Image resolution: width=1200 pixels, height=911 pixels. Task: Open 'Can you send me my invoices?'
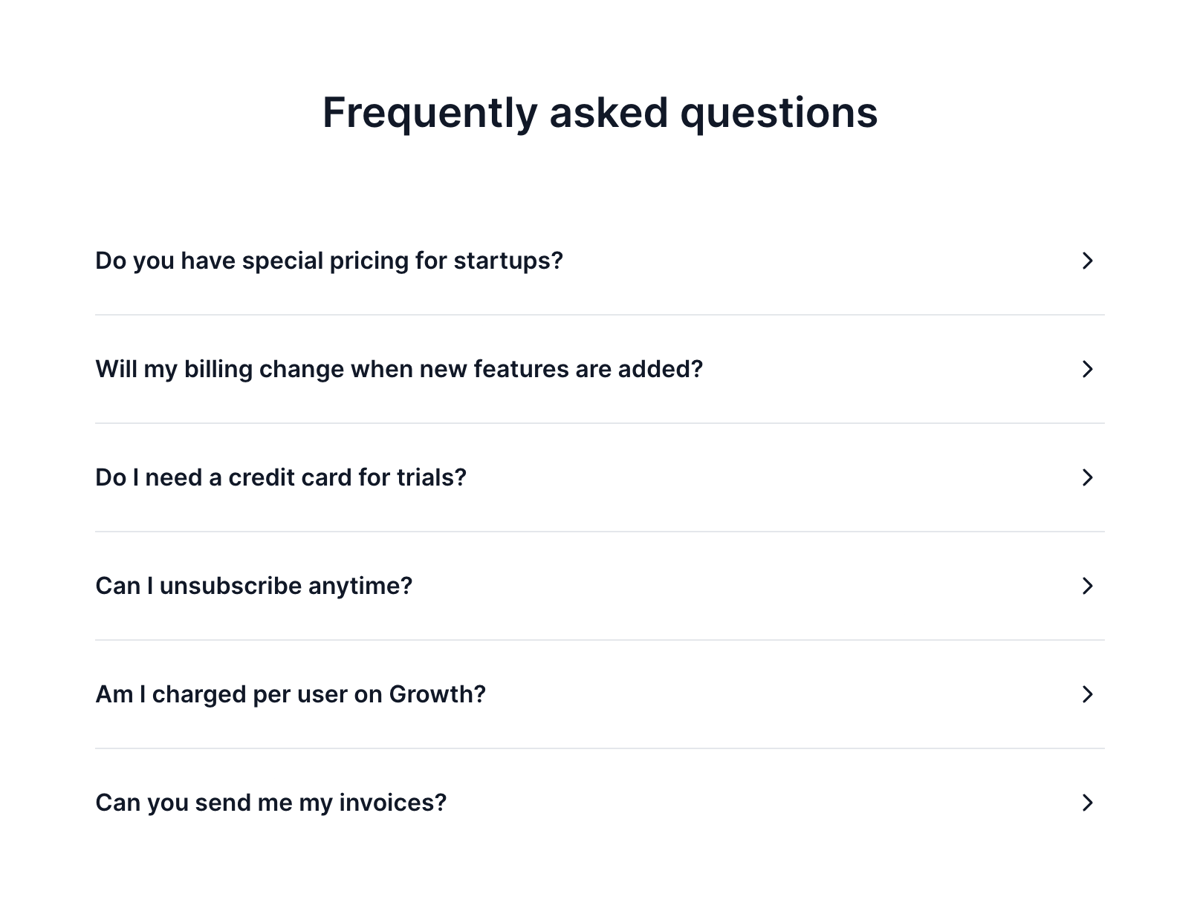(271, 802)
